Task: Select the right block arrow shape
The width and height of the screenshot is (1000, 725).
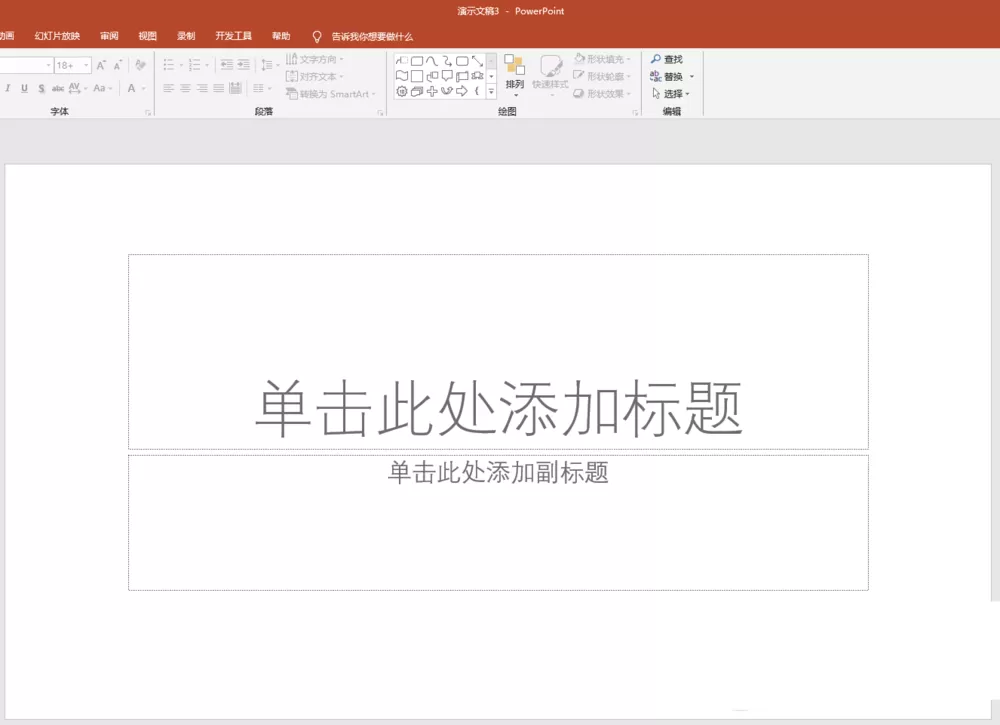Action: tap(462, 91)
